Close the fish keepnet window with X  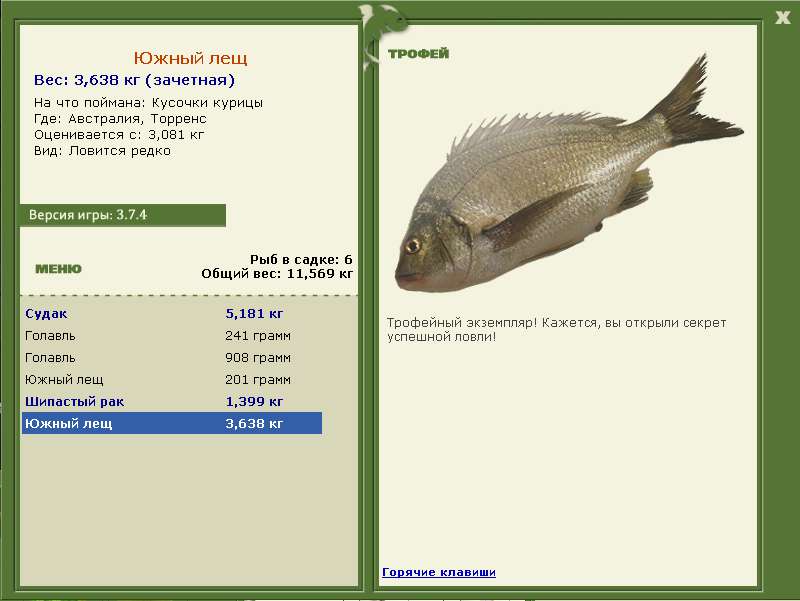tap(782, 16)
